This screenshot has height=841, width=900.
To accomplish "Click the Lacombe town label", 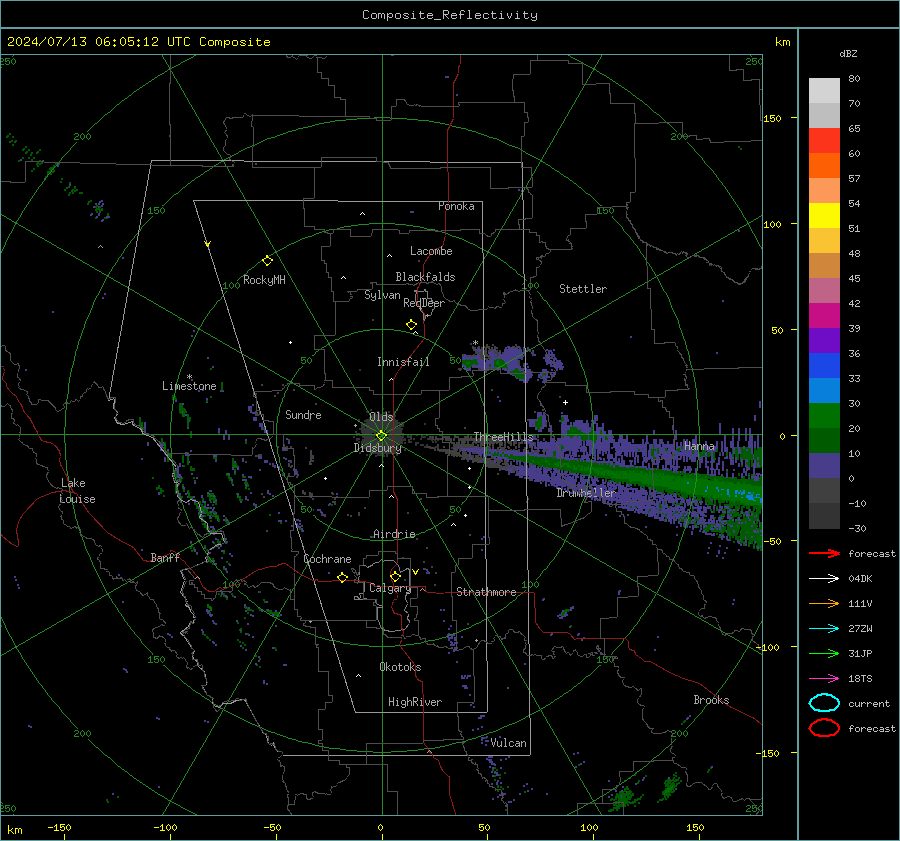I will click(x=431, y=251).
